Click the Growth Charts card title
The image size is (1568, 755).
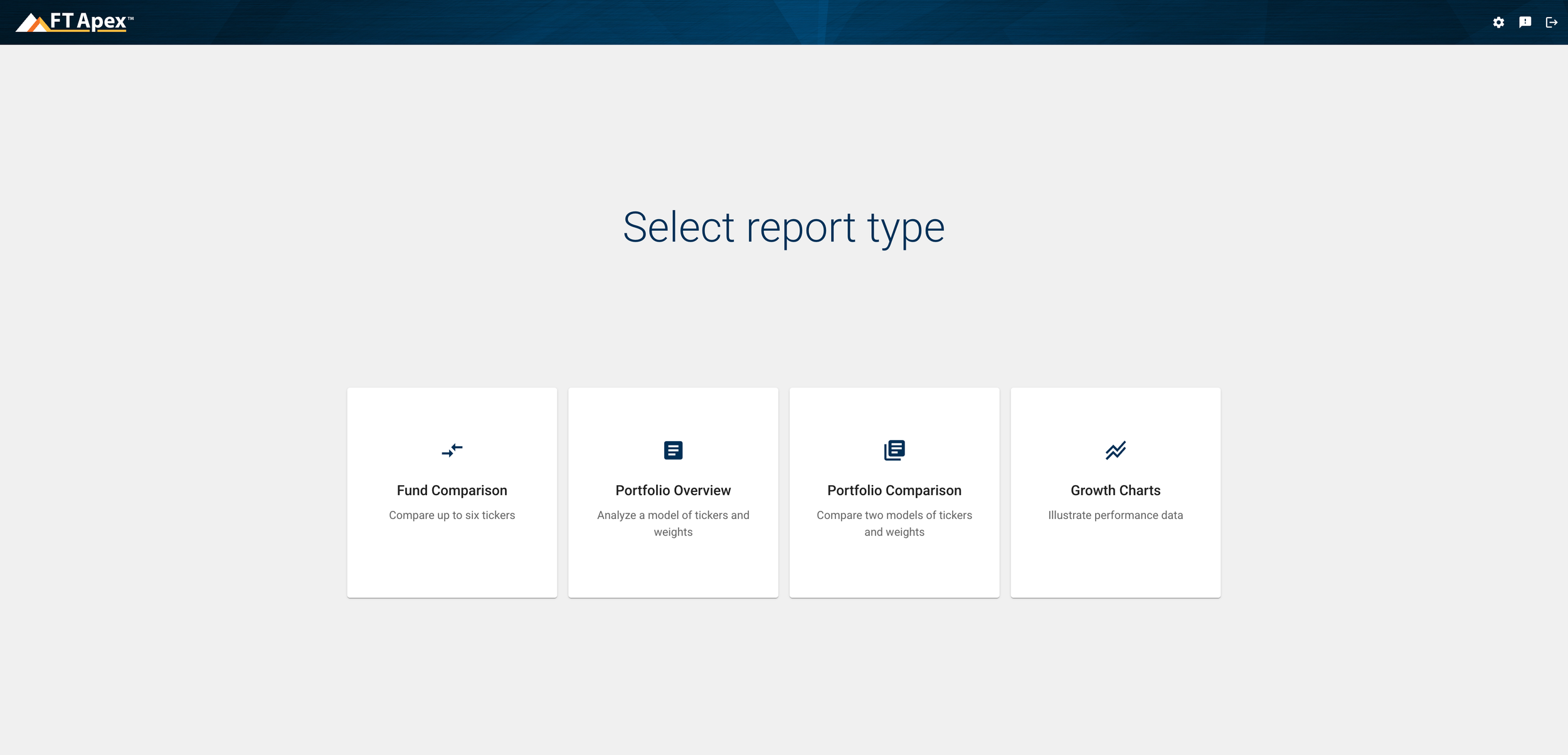tap(1115, 490)
